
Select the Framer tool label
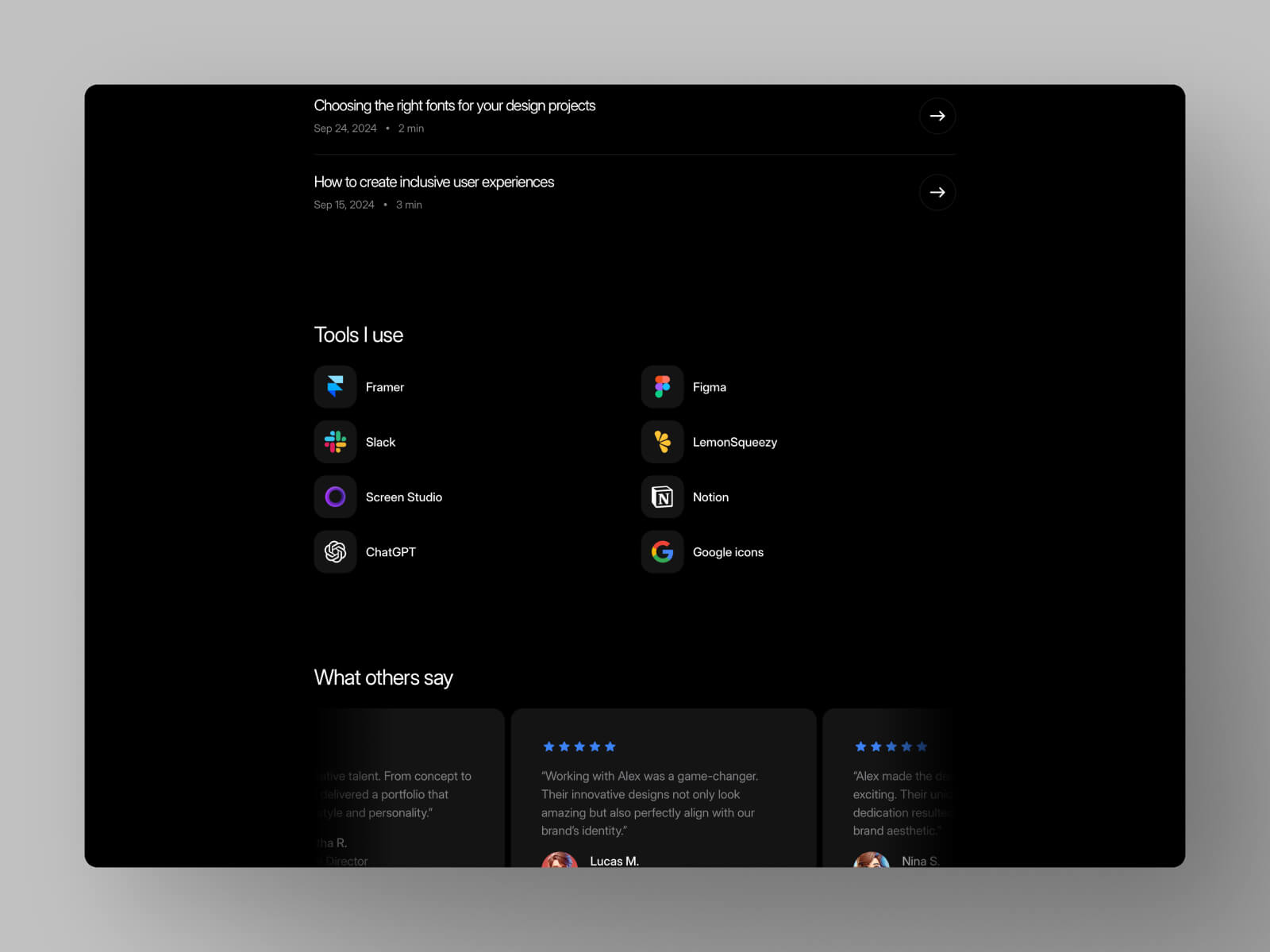pos(384,387)
